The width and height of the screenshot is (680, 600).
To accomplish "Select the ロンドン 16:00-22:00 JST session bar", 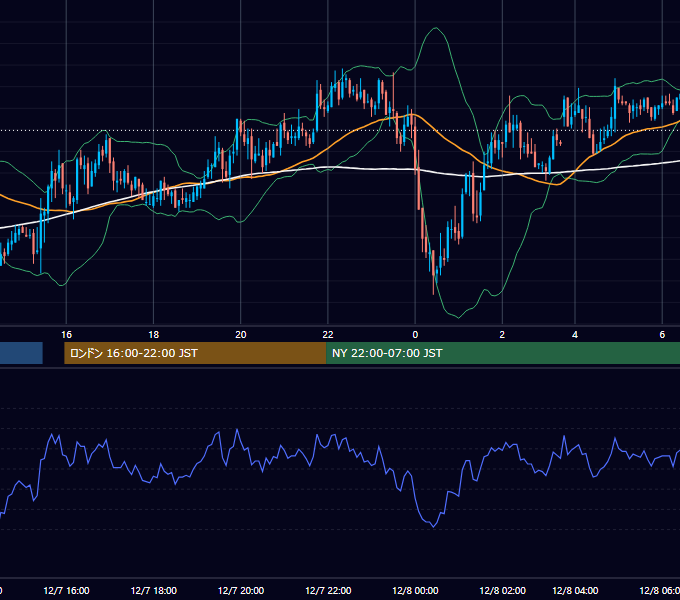I will tap(195, 353).
